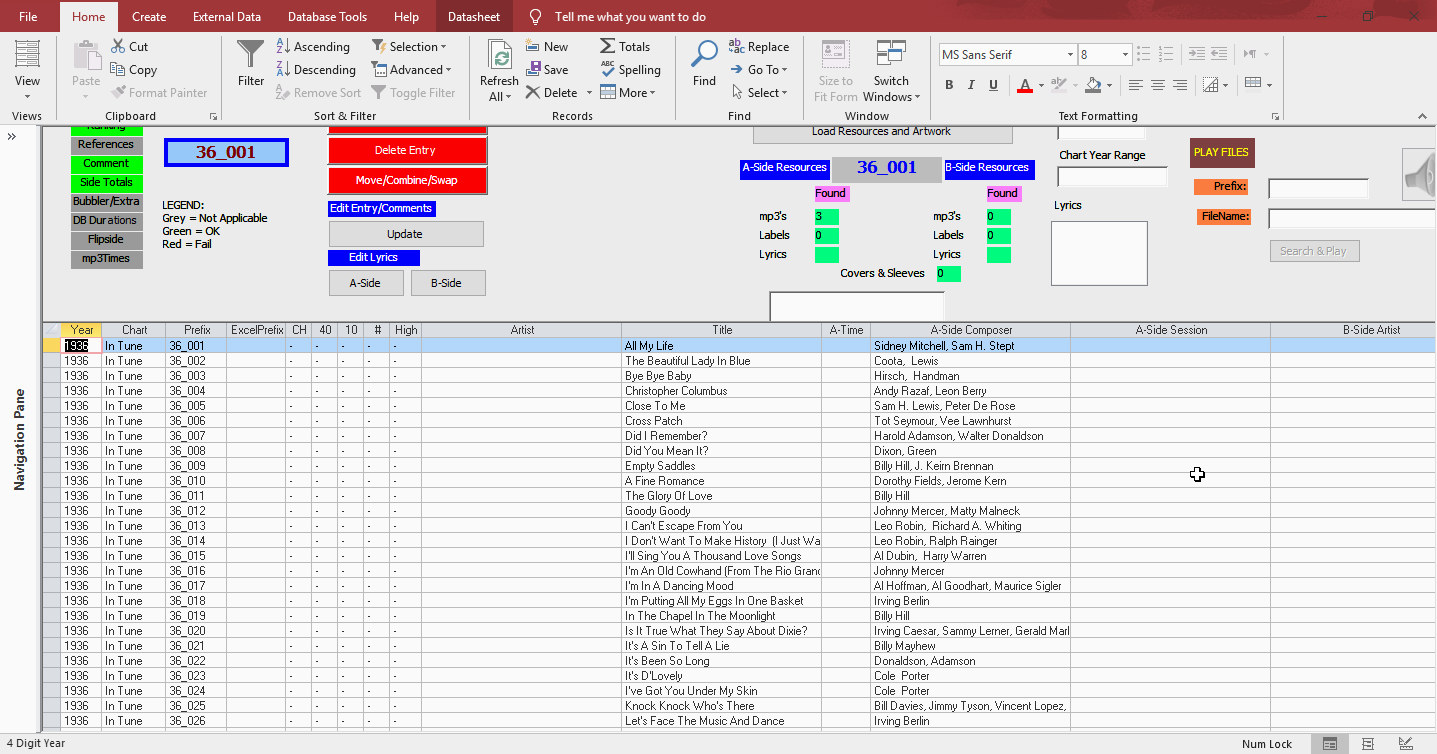
Task: Click the speaker icon beside Play Files
Action: coord(1420,175)
